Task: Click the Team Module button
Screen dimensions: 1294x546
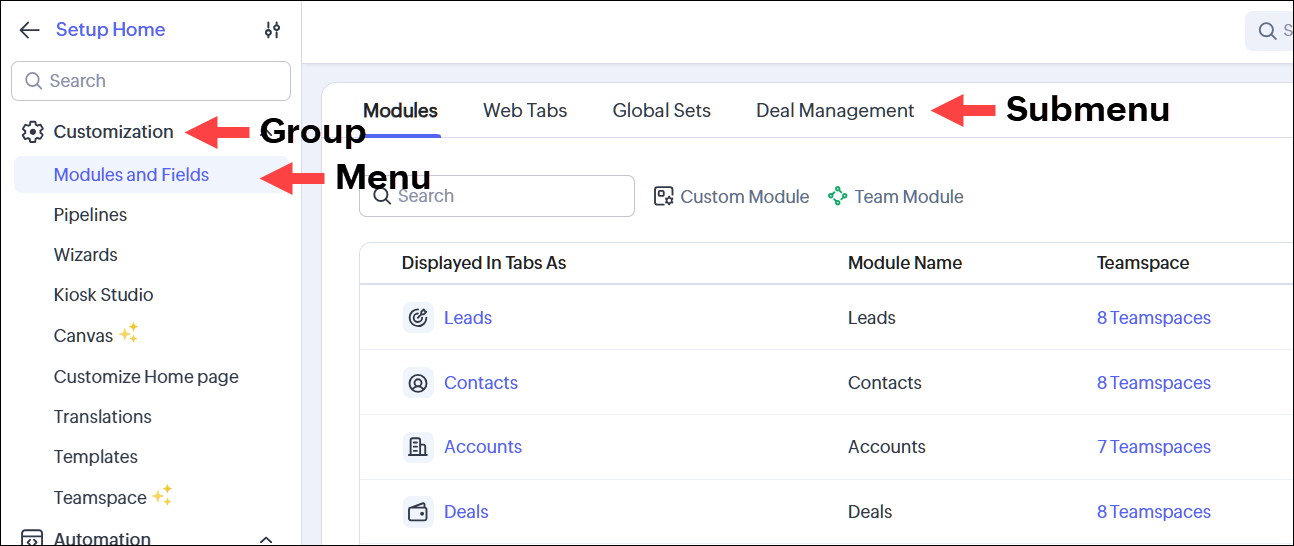Action: [895, 197]
